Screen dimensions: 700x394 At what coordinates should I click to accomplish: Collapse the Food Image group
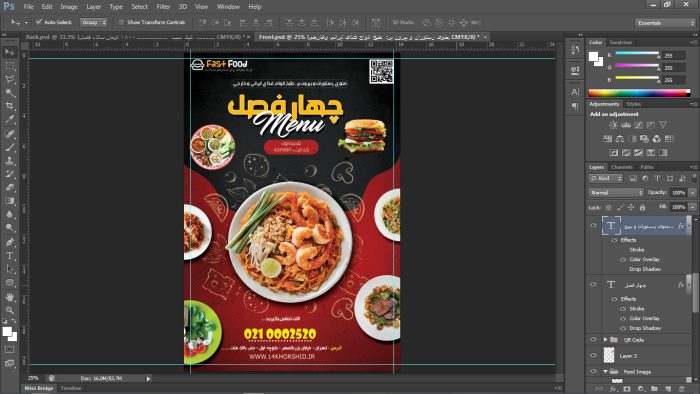(x=605, y=371)
